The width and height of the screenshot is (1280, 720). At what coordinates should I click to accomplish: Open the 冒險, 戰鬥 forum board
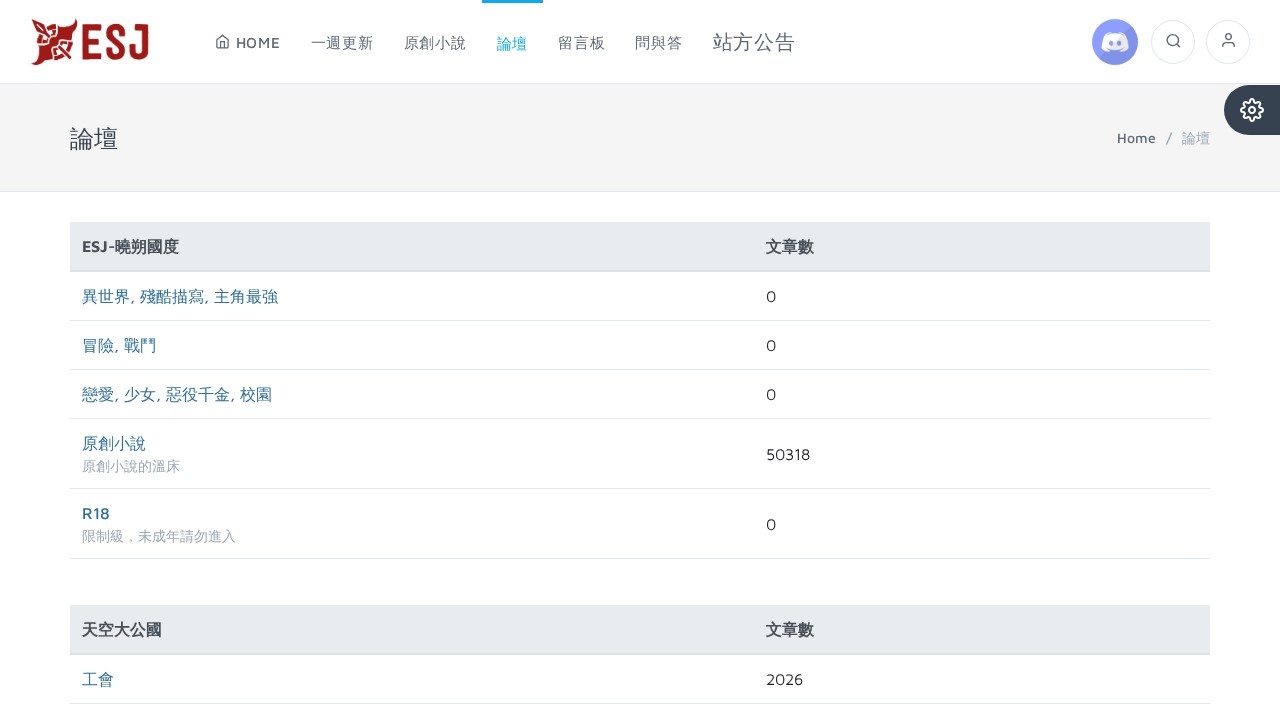(119, 345)
